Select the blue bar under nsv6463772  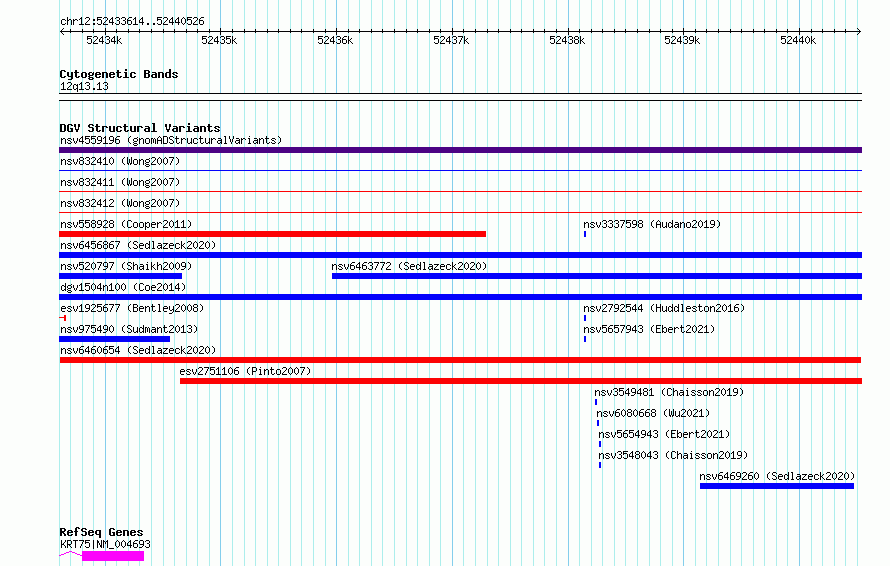tap(597, 276)
